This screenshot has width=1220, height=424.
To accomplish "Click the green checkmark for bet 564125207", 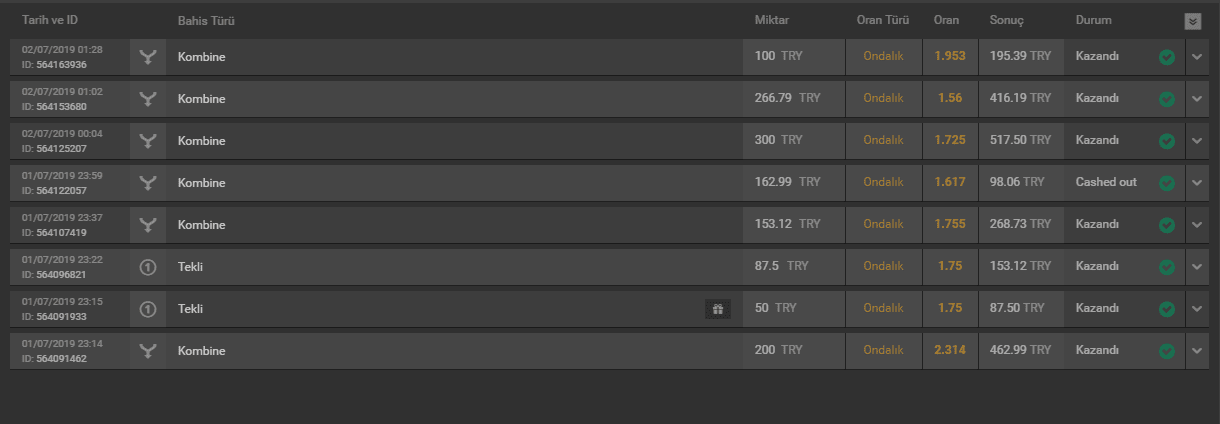I will (1166, 141).
